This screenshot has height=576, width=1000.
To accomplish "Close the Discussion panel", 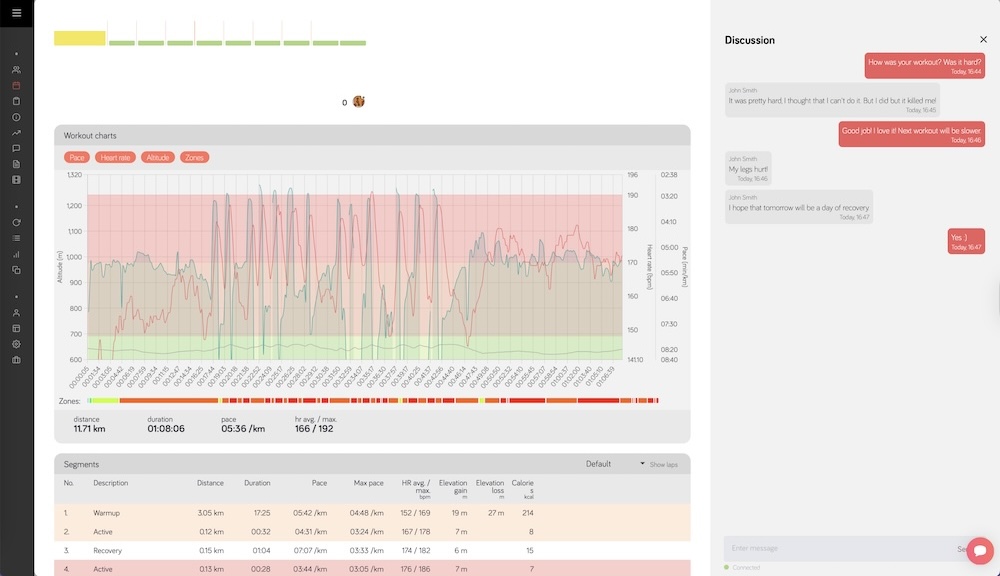I will pos(984,40).
